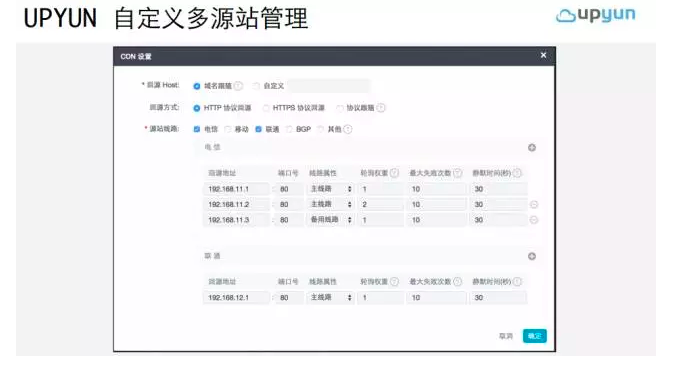Open help icon next to 域名跟随
The image size is (673, 374).
238,86
